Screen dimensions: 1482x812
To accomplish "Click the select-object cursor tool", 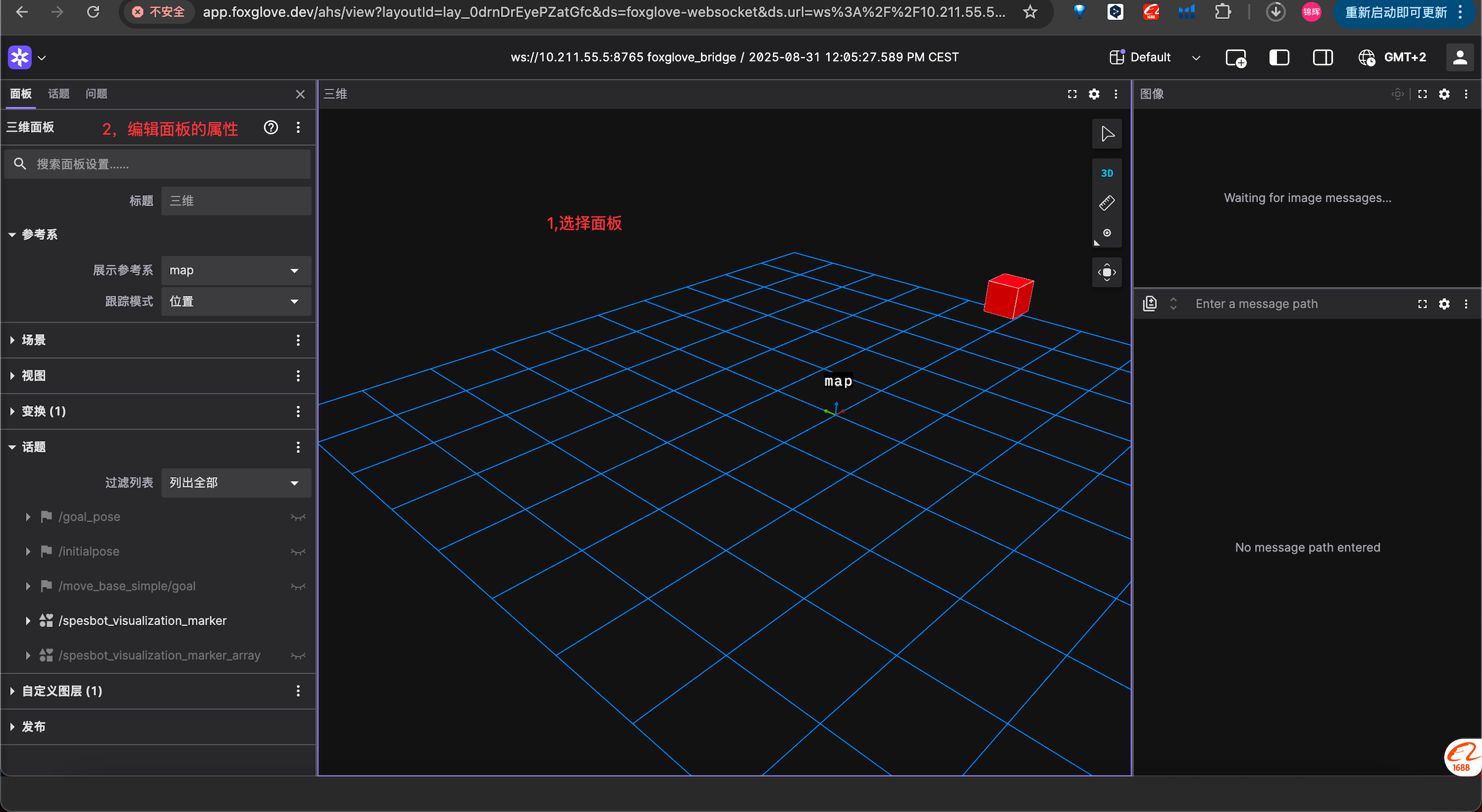I will coord(1106,134).
